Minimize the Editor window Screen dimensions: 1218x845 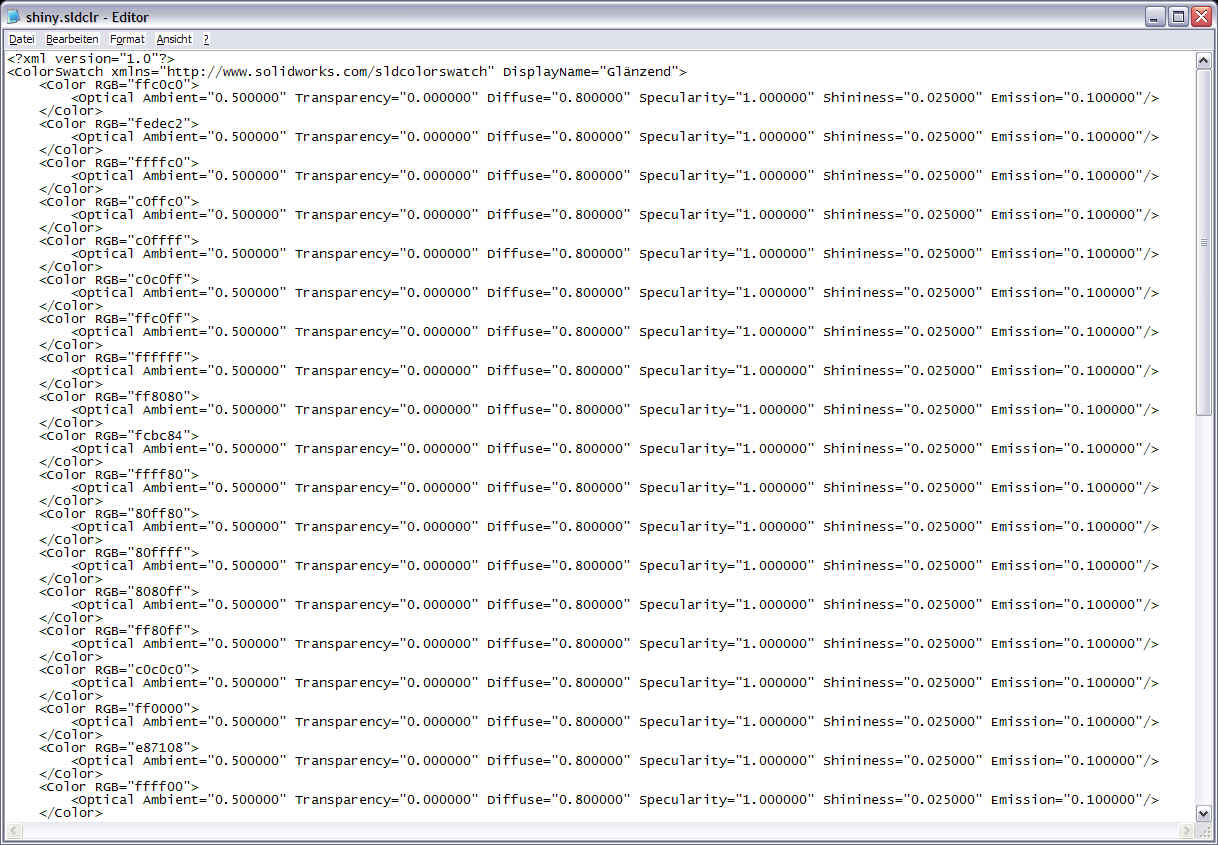[x=1155, y=16]
